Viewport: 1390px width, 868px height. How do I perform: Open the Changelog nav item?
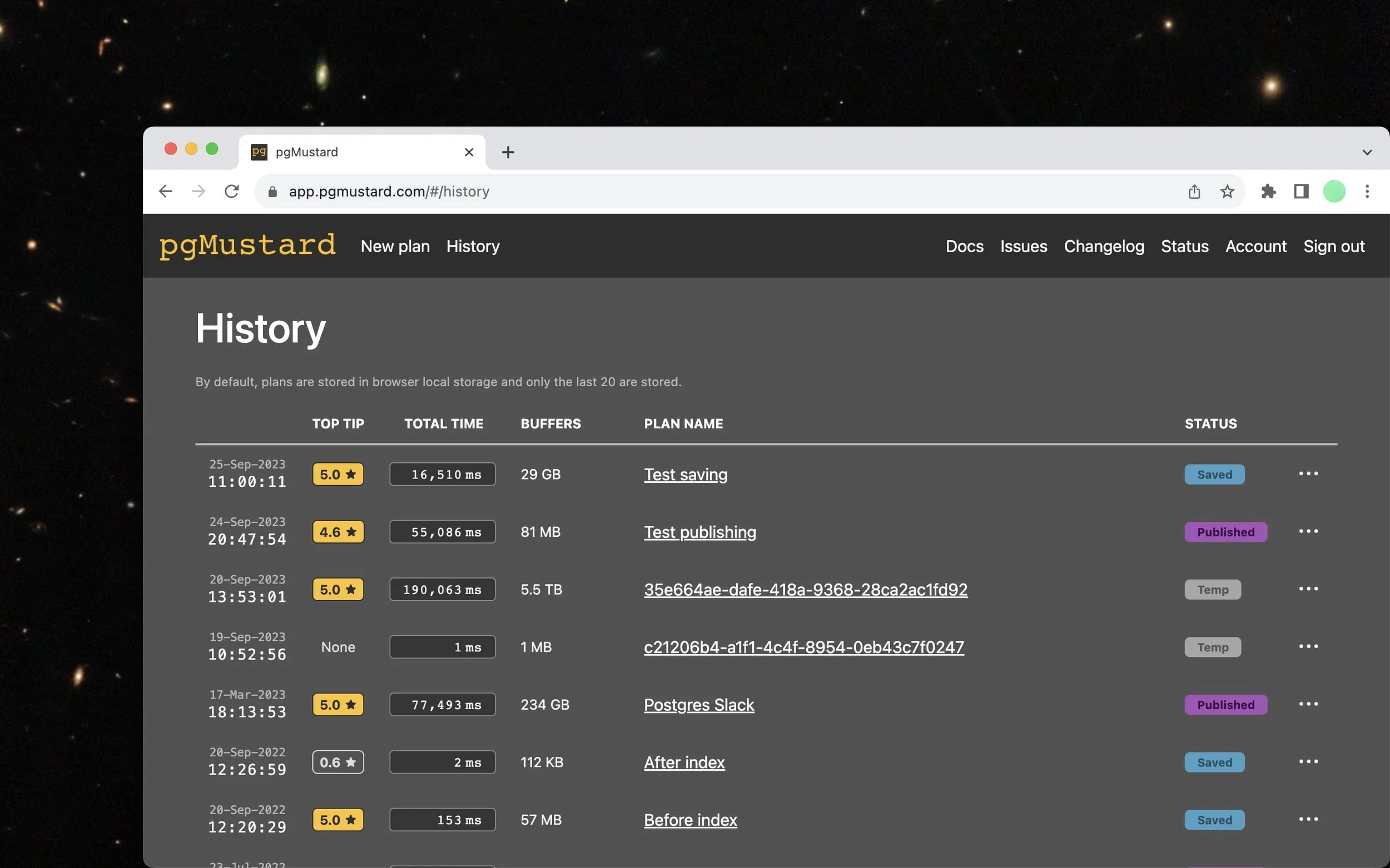tap(1104, 246)
